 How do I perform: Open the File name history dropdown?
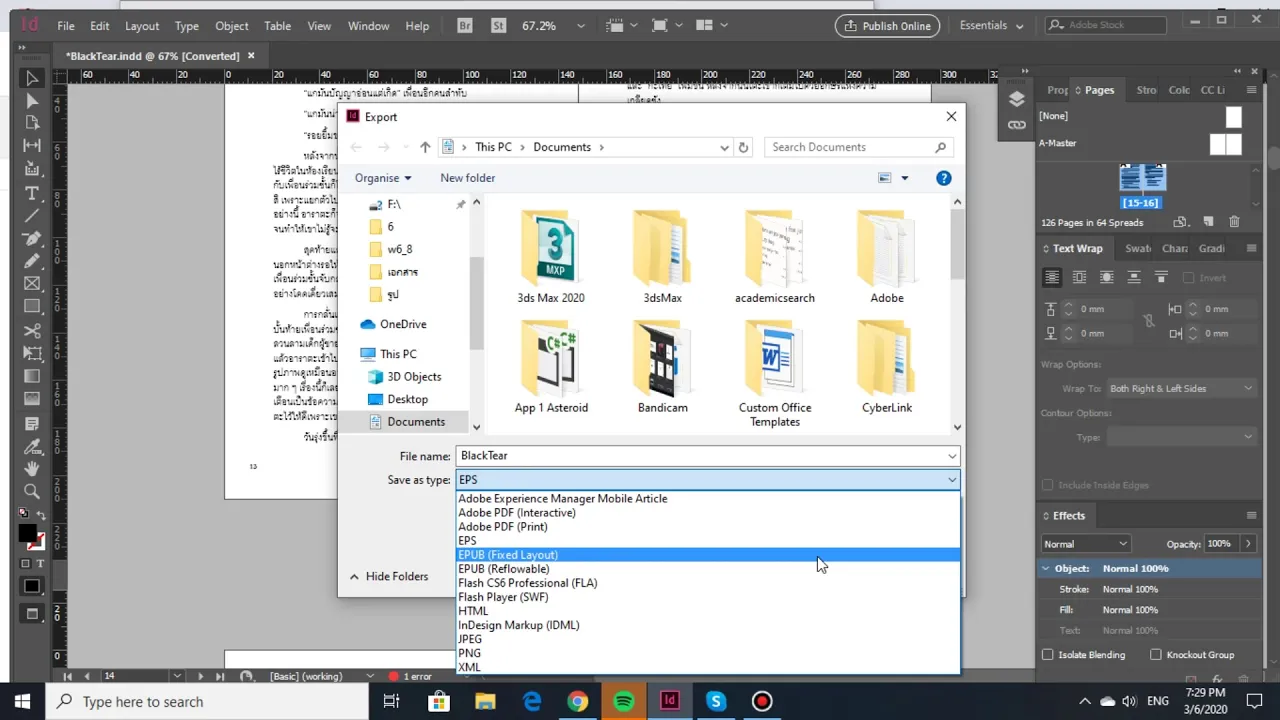(952, 456)
